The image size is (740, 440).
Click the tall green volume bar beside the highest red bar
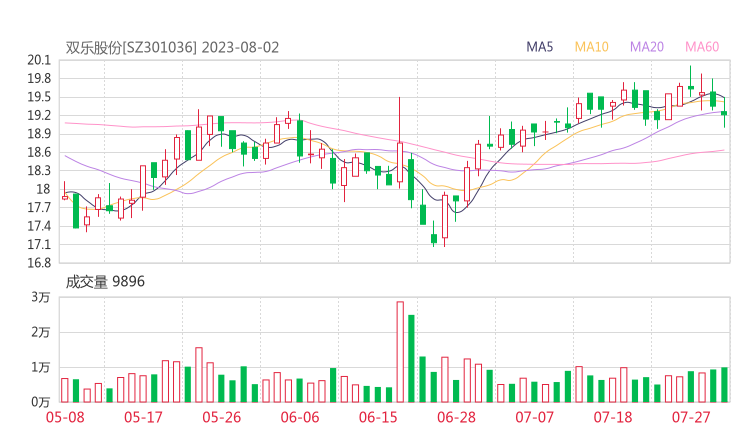pos(411,358)
